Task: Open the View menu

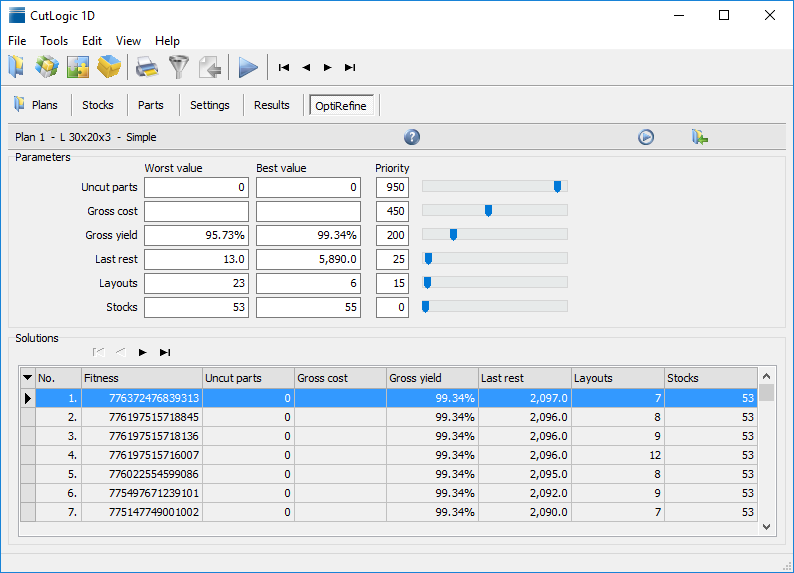Action: click(128, 40)
